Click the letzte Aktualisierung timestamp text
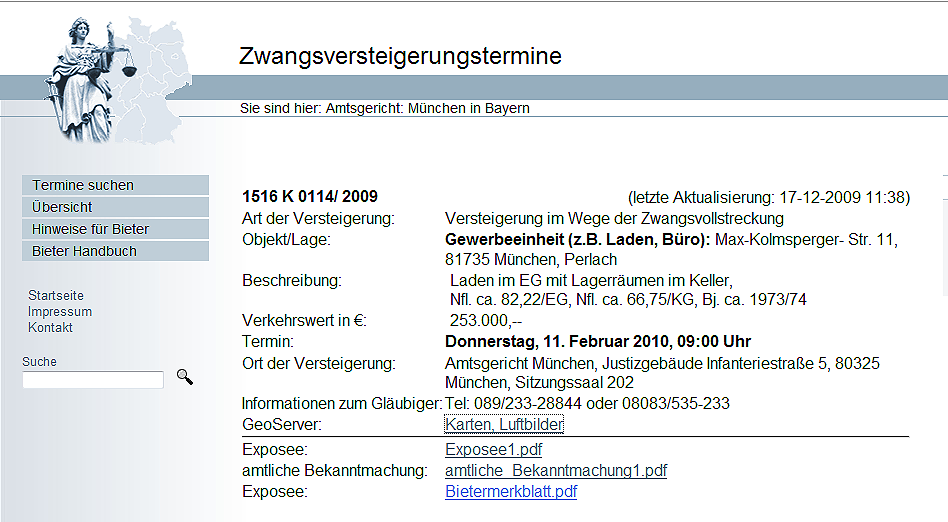Viewport: 948px width, 522px height. (769, 197)
